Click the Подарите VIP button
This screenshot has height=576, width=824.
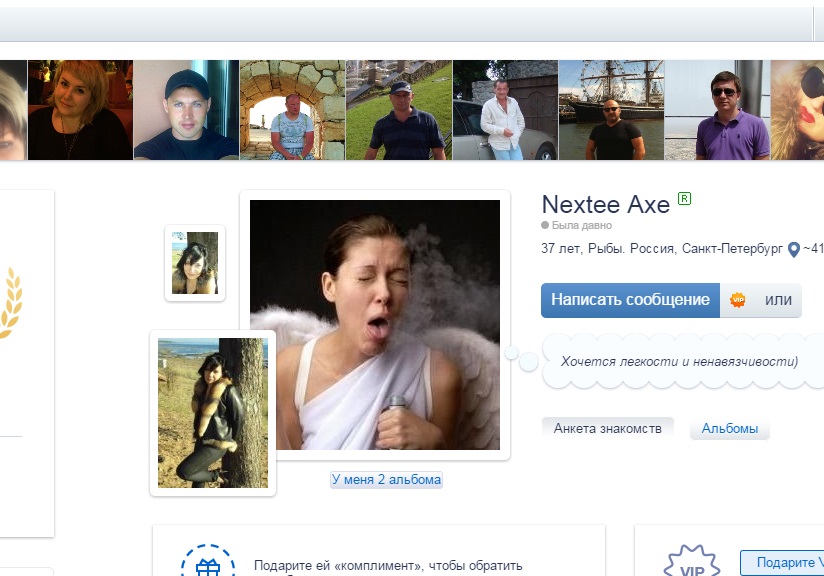pyautogui.click(x=781, y=562)
